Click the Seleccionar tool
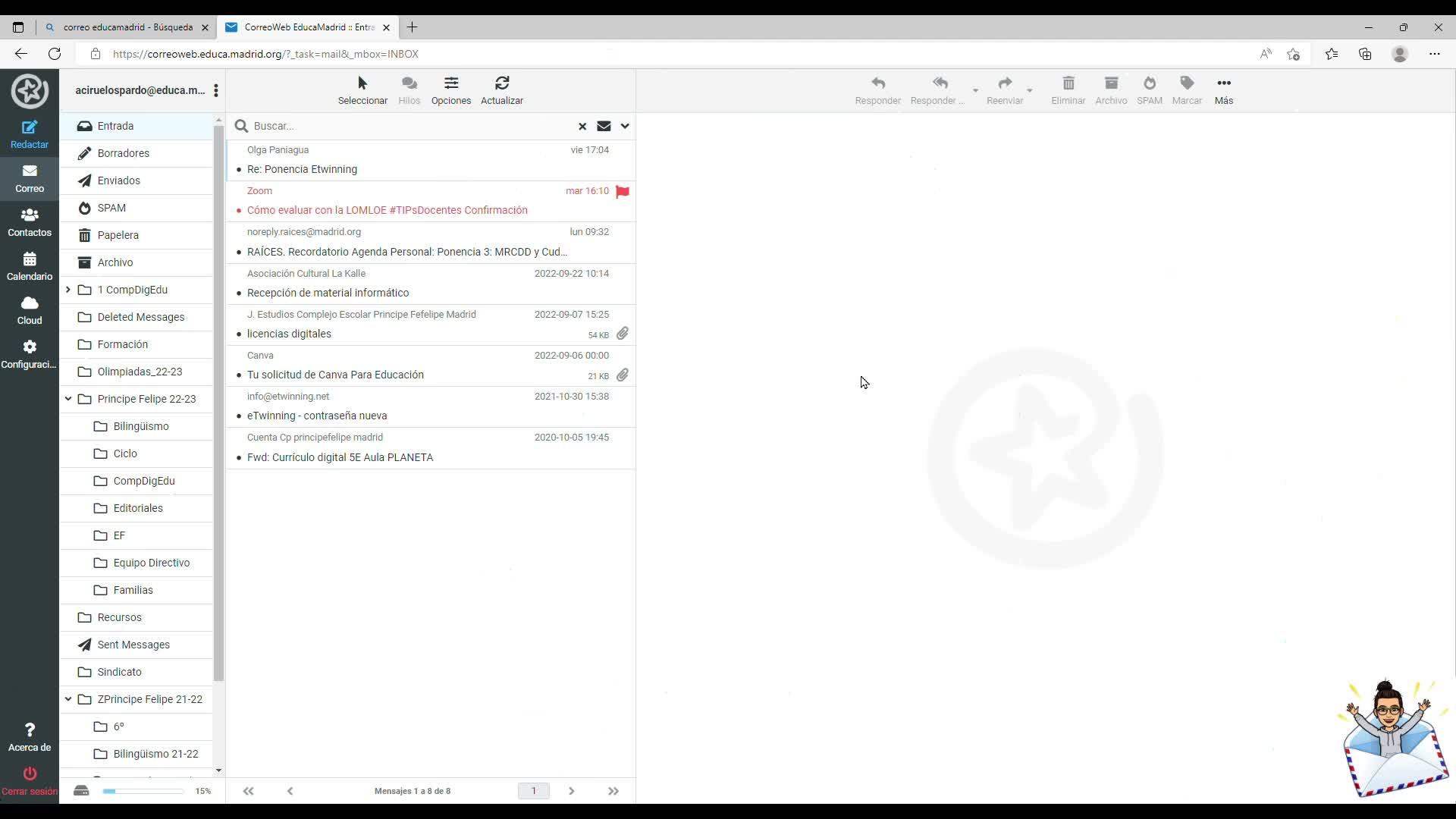 point(362,83)
